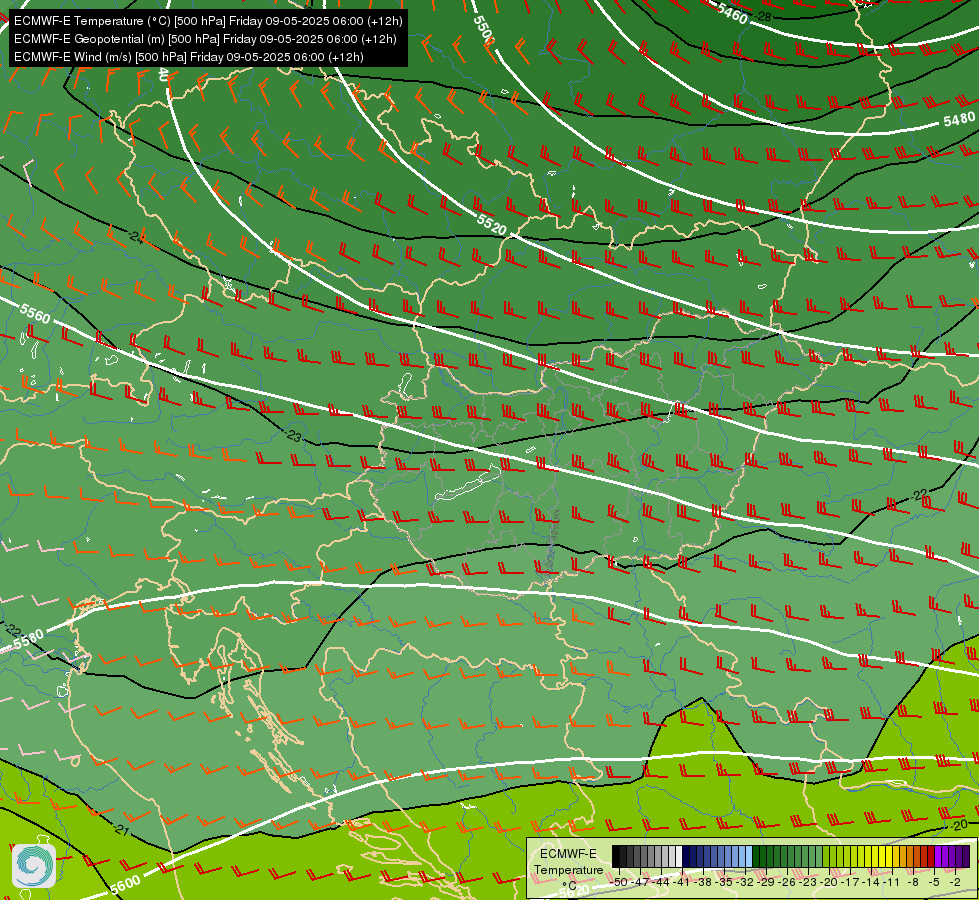Click the °C unit in the legend
The width and height of the screenshot is (979, 900).
click(x=570, y=886)
